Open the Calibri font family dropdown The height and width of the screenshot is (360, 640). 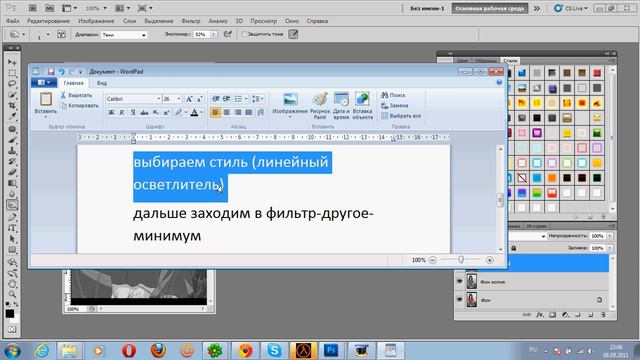click(x=159, y=99)
